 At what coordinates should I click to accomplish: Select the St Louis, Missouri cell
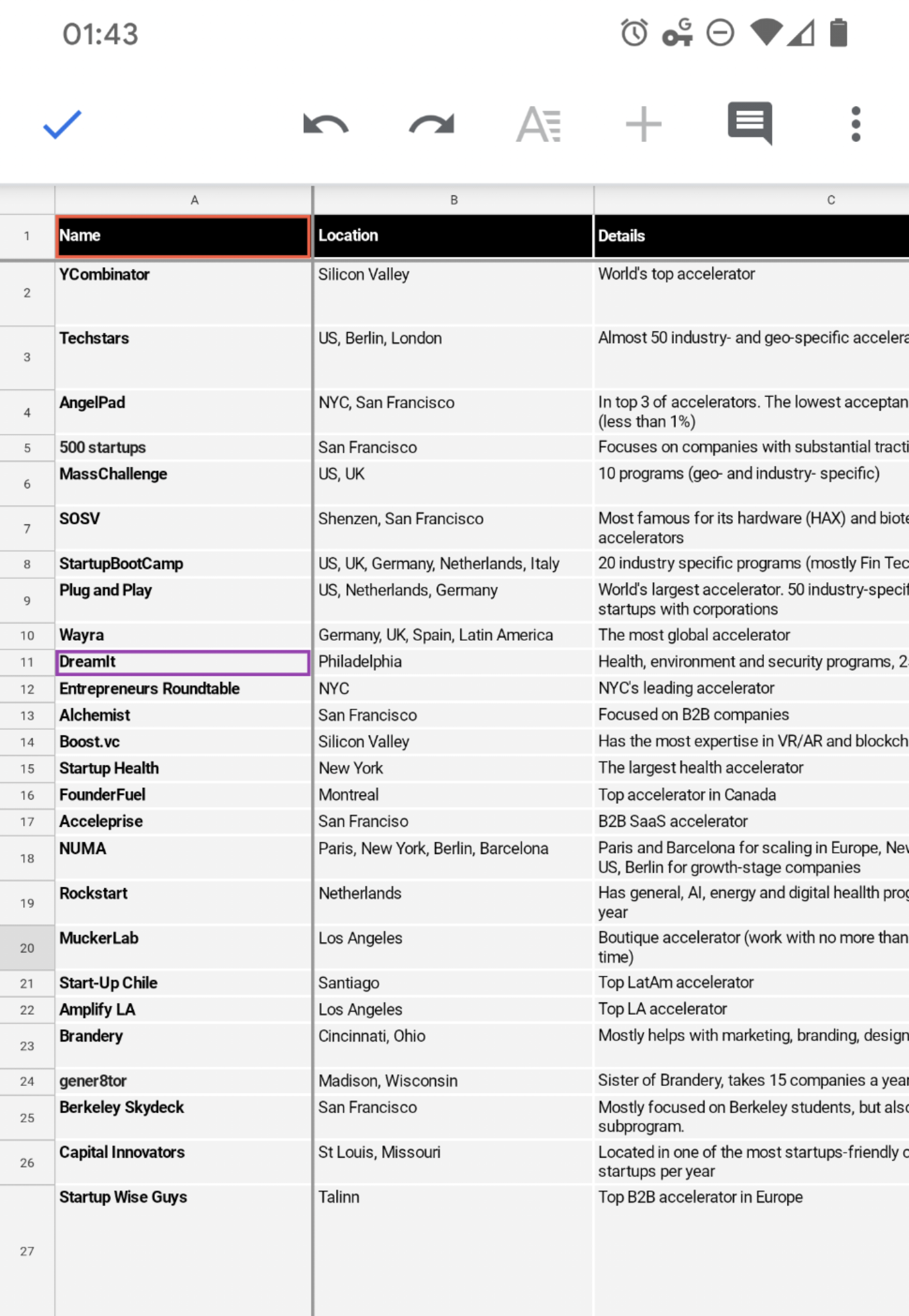tap(454, 1162)
